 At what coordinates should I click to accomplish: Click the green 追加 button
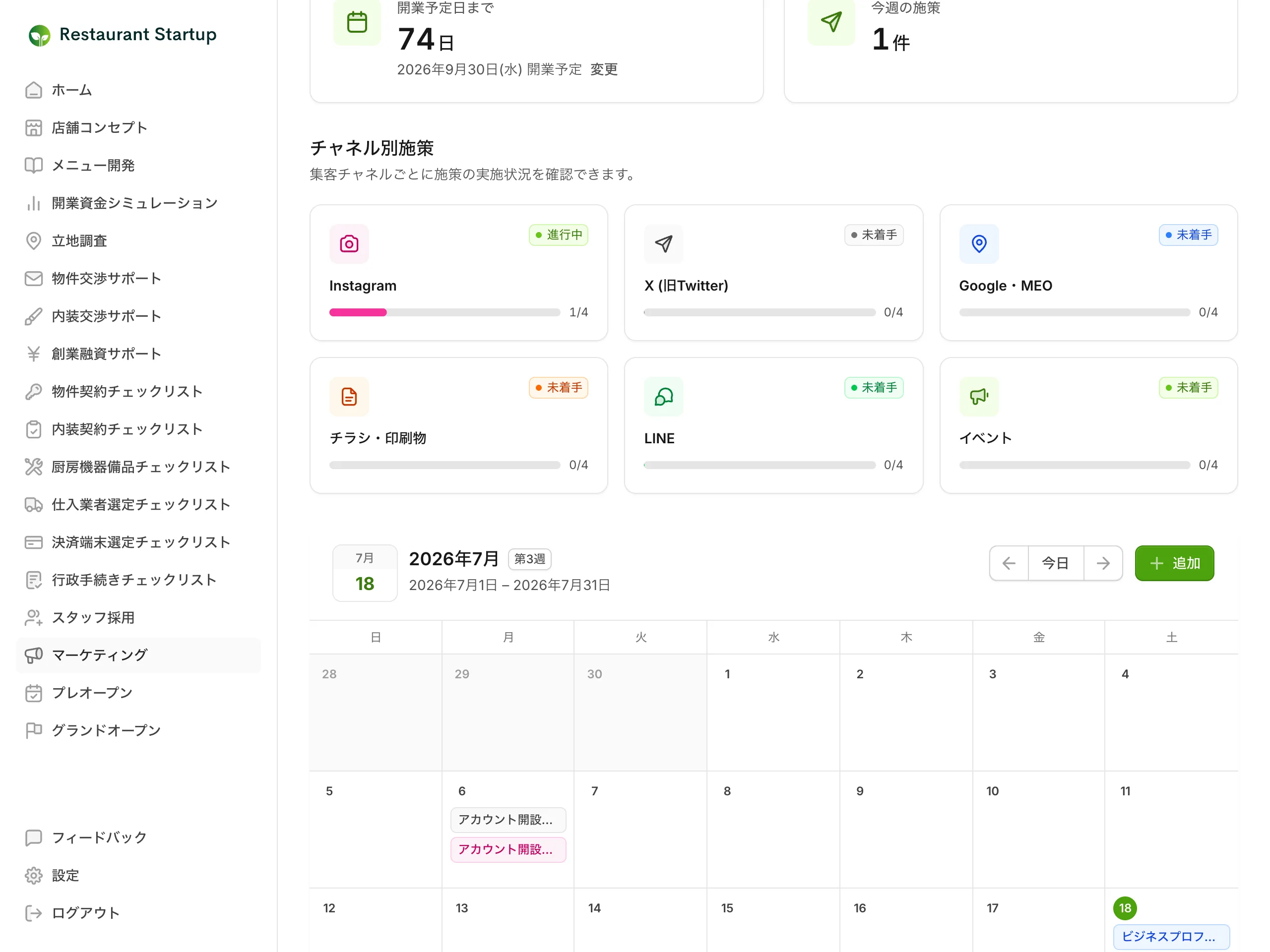(x=1174, y=563)
